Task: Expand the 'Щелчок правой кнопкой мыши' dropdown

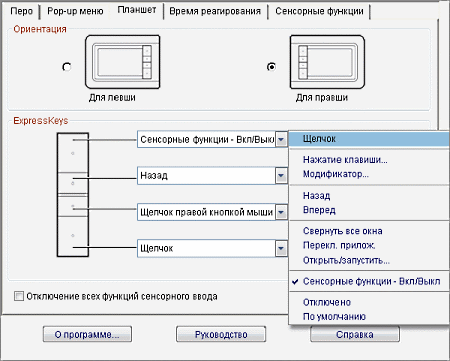Action: (x=281, y=212)
